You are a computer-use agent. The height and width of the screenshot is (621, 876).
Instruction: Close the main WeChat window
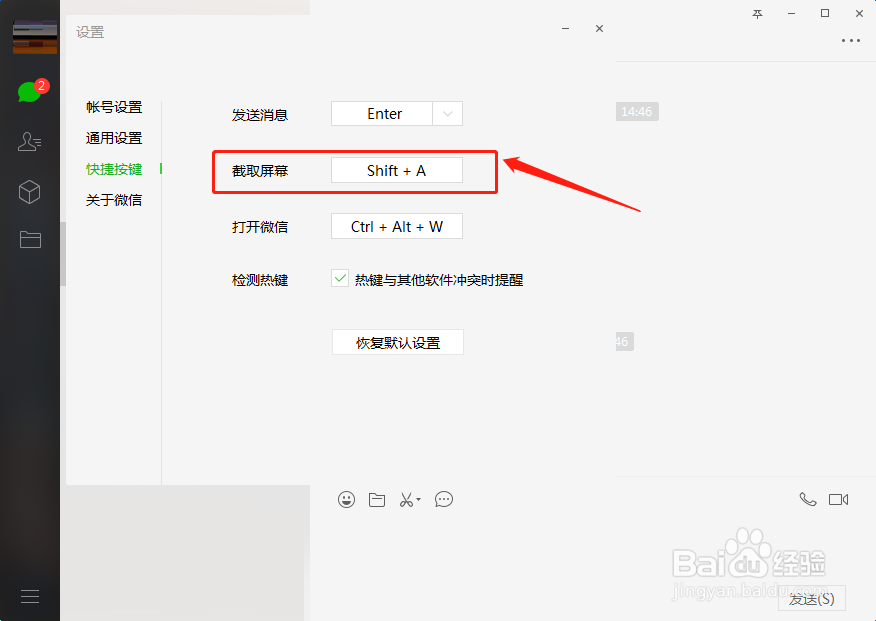coord(859,13)
